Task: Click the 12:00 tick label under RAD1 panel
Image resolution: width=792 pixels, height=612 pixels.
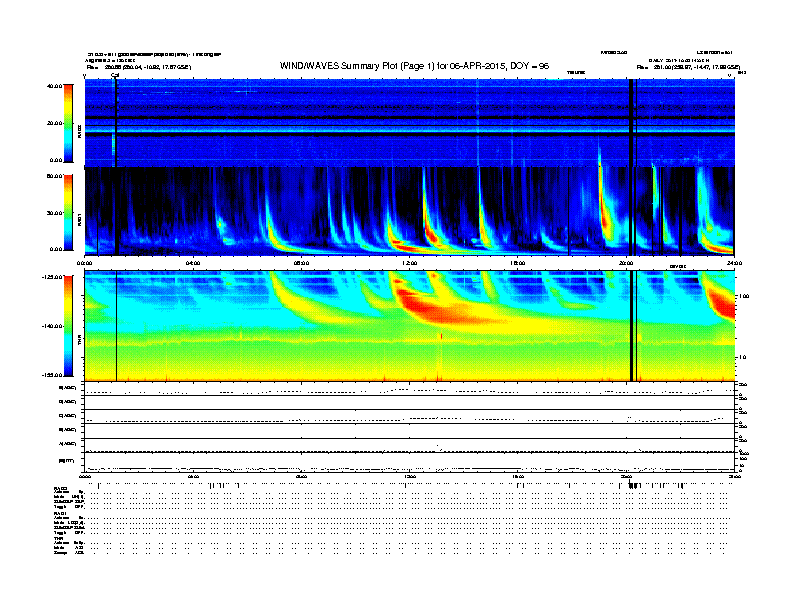Action: point(410,263)
